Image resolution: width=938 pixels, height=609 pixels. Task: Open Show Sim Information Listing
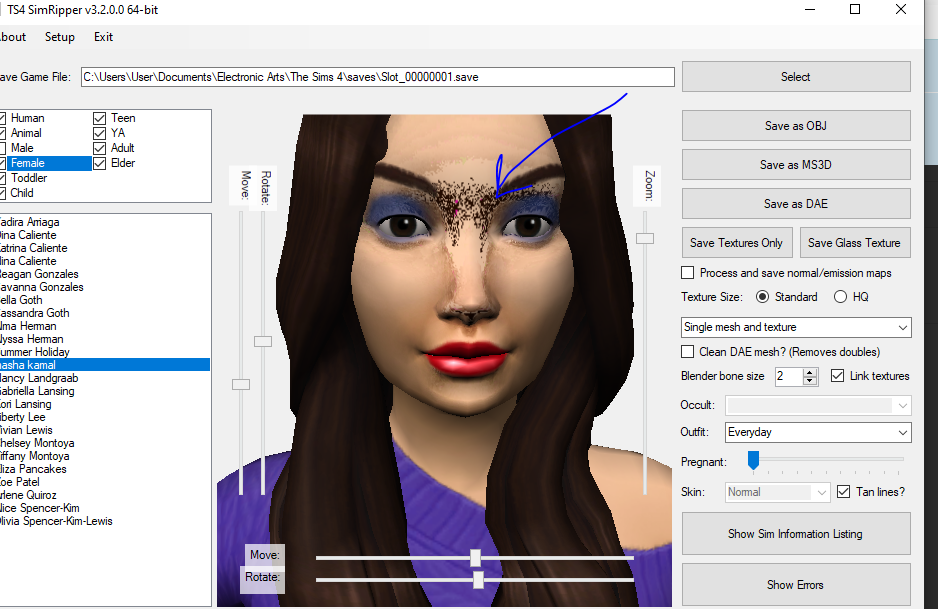795,533
